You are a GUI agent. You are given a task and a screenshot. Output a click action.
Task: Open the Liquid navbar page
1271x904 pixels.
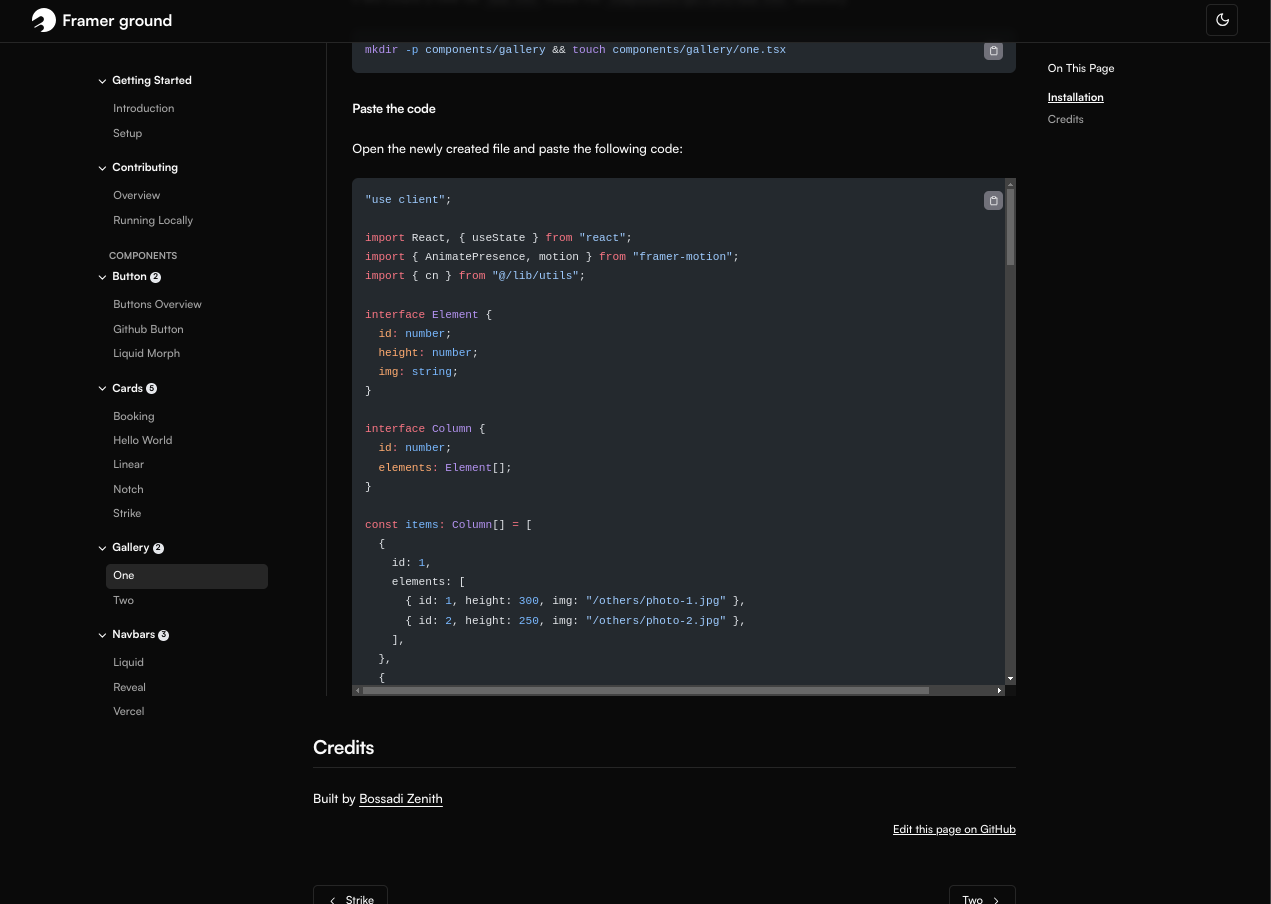128,663
